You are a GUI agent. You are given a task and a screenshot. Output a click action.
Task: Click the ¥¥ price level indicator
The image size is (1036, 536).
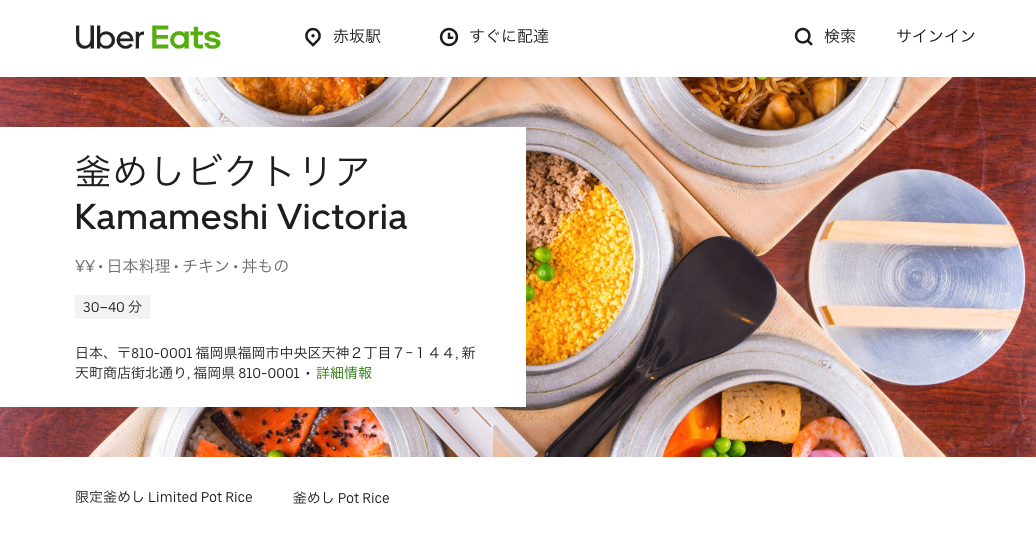click(85, 266)
